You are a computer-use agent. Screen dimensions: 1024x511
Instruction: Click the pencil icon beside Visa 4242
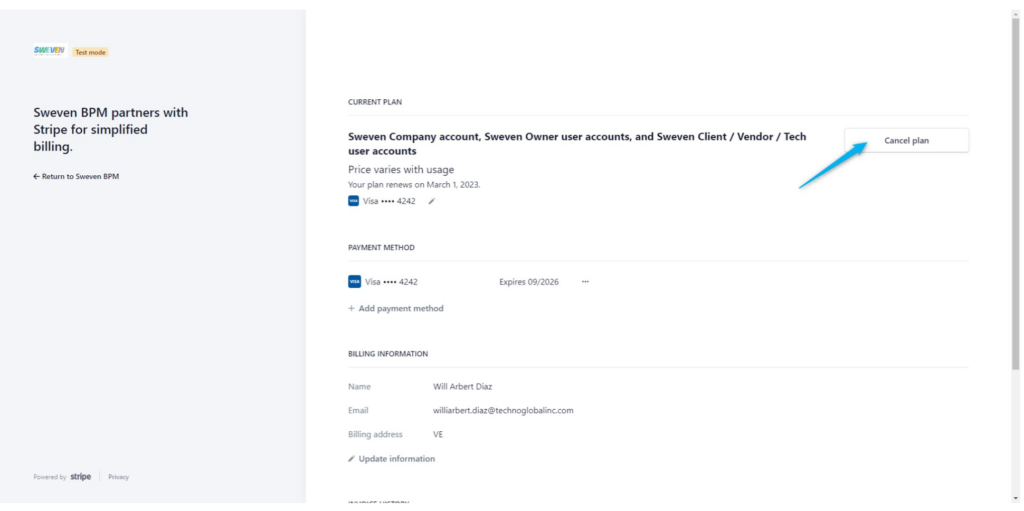[431, 201]
